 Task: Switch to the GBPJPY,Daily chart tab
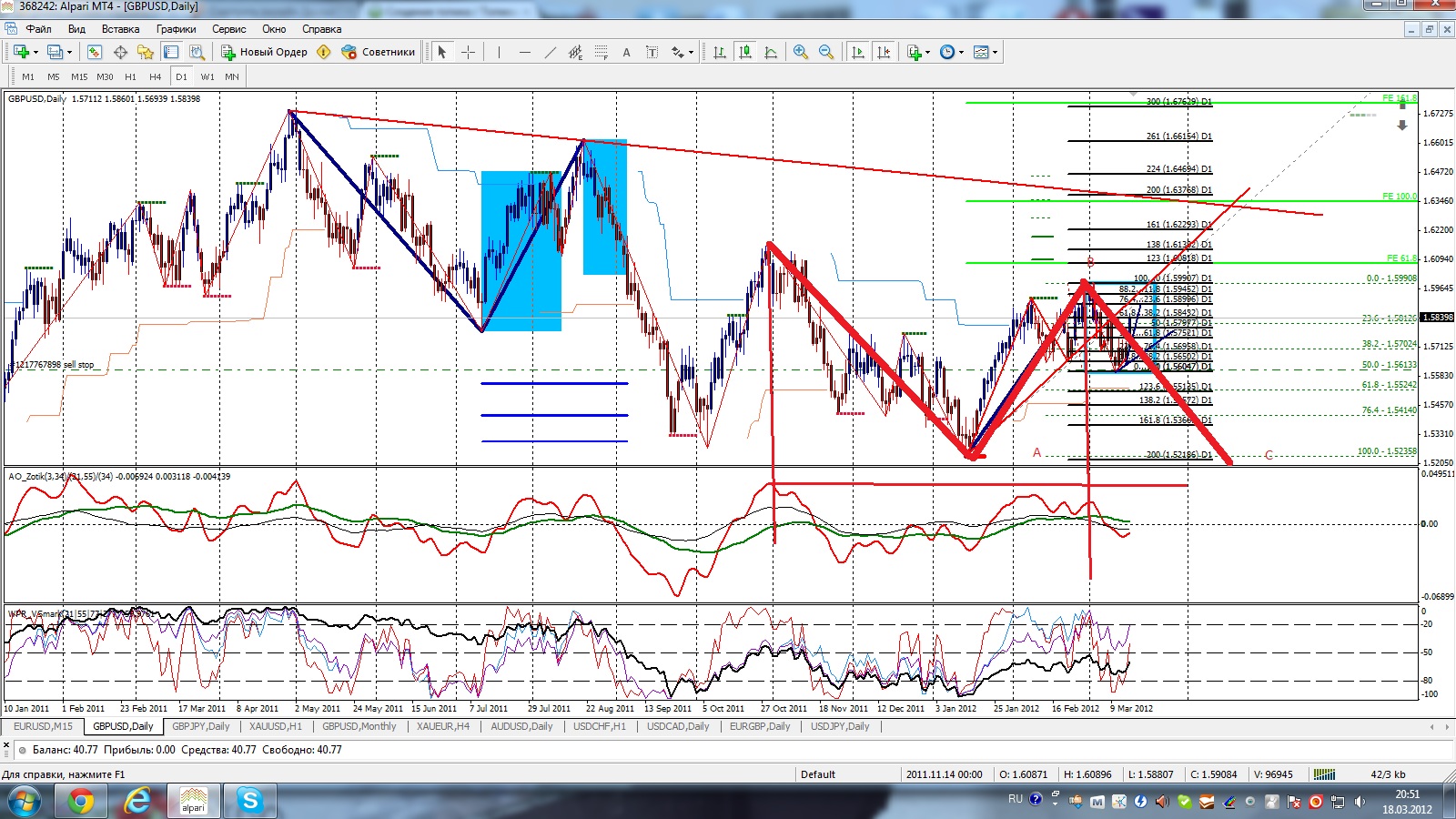point(200,726)
